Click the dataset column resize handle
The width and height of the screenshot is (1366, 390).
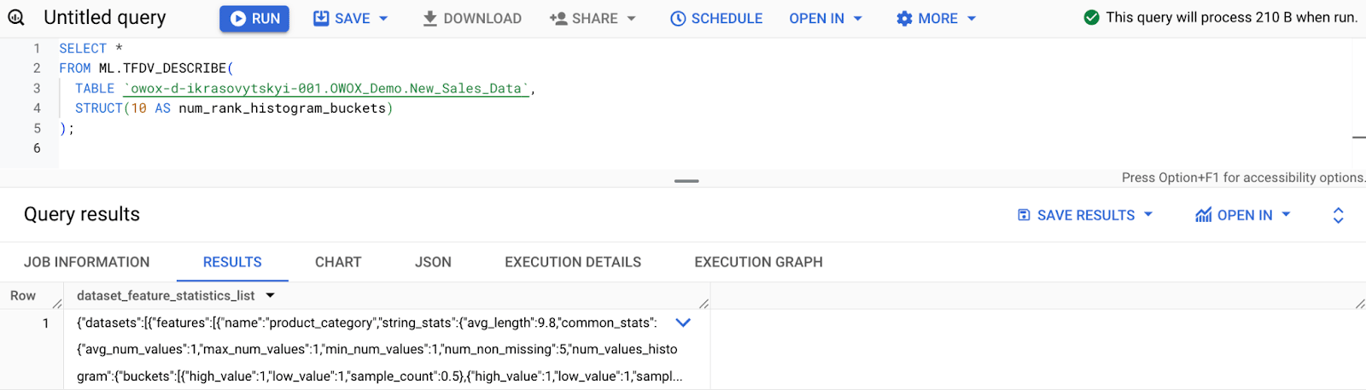704,302
